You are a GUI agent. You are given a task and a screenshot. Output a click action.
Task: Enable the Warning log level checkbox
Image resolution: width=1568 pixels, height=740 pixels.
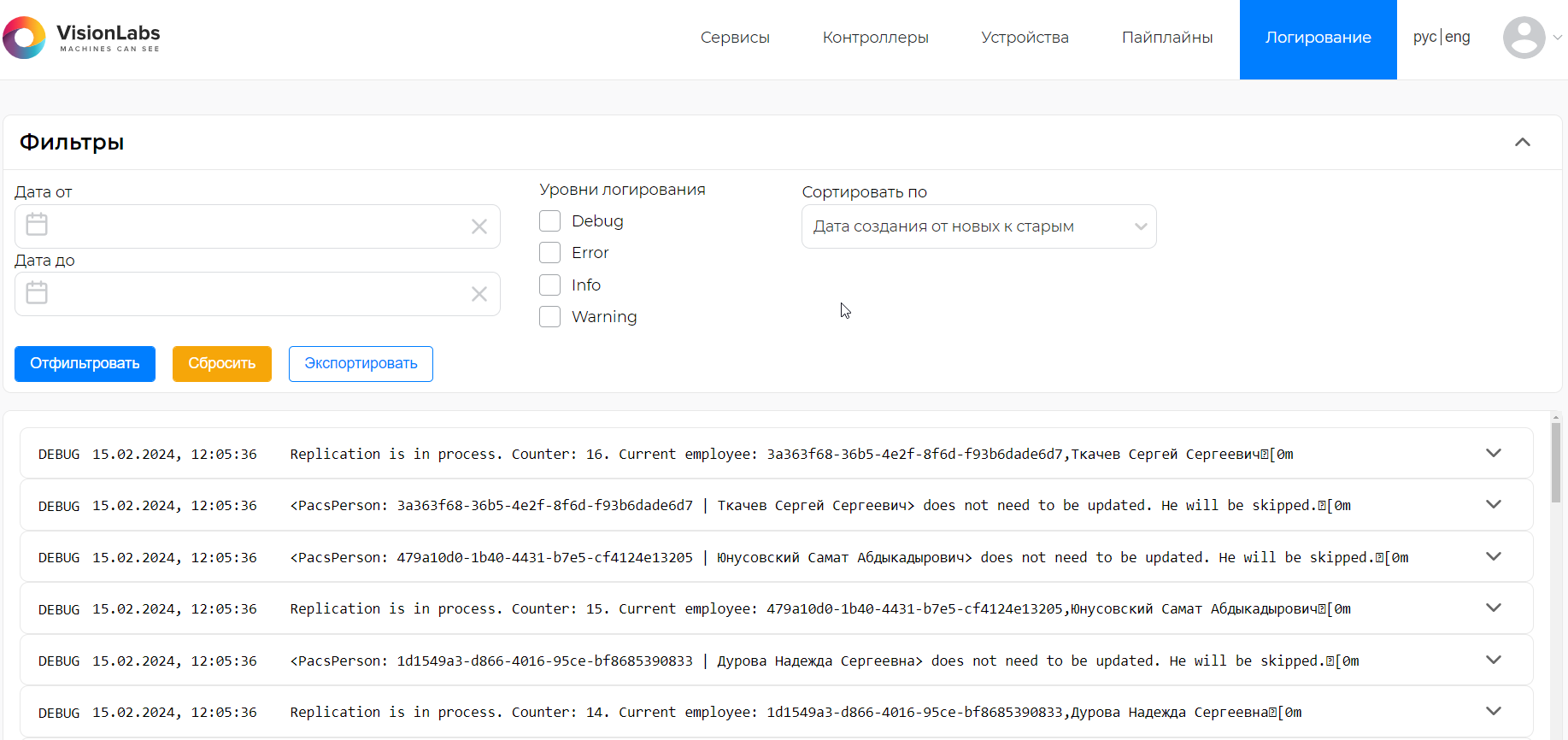[x=549, y=317]
